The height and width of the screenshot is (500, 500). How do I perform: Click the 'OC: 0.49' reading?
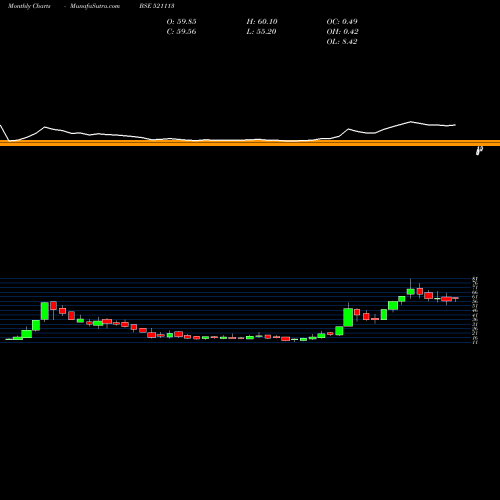coord(342,22)
